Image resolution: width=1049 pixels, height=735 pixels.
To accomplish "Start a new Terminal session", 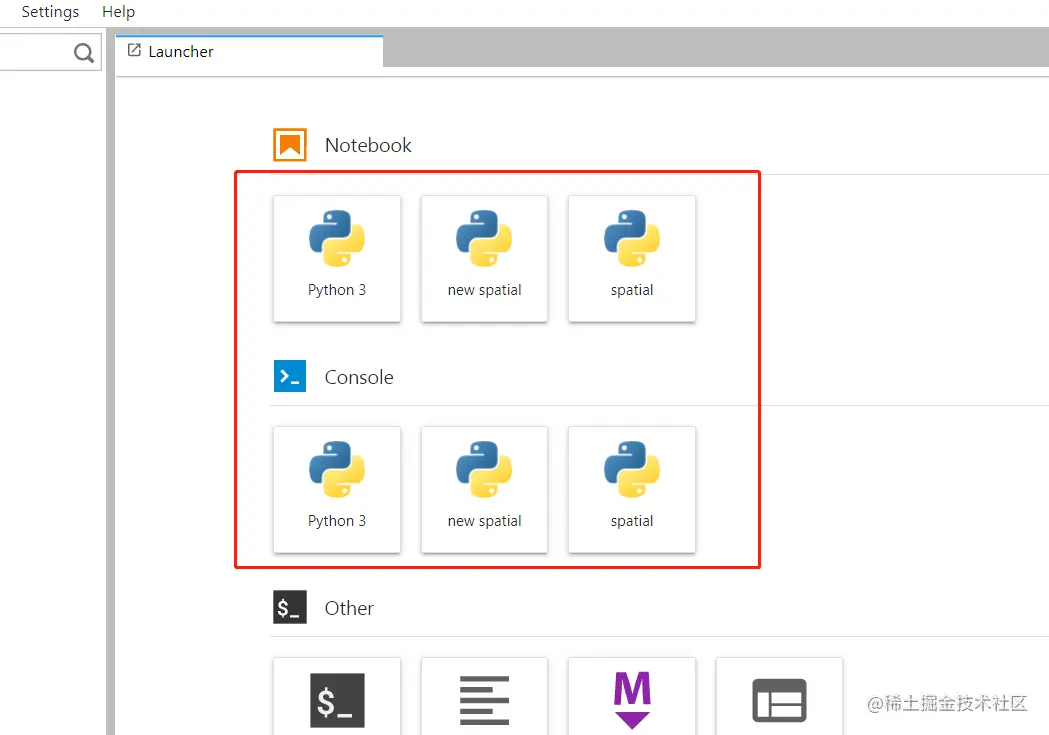I will pos(337,696).
